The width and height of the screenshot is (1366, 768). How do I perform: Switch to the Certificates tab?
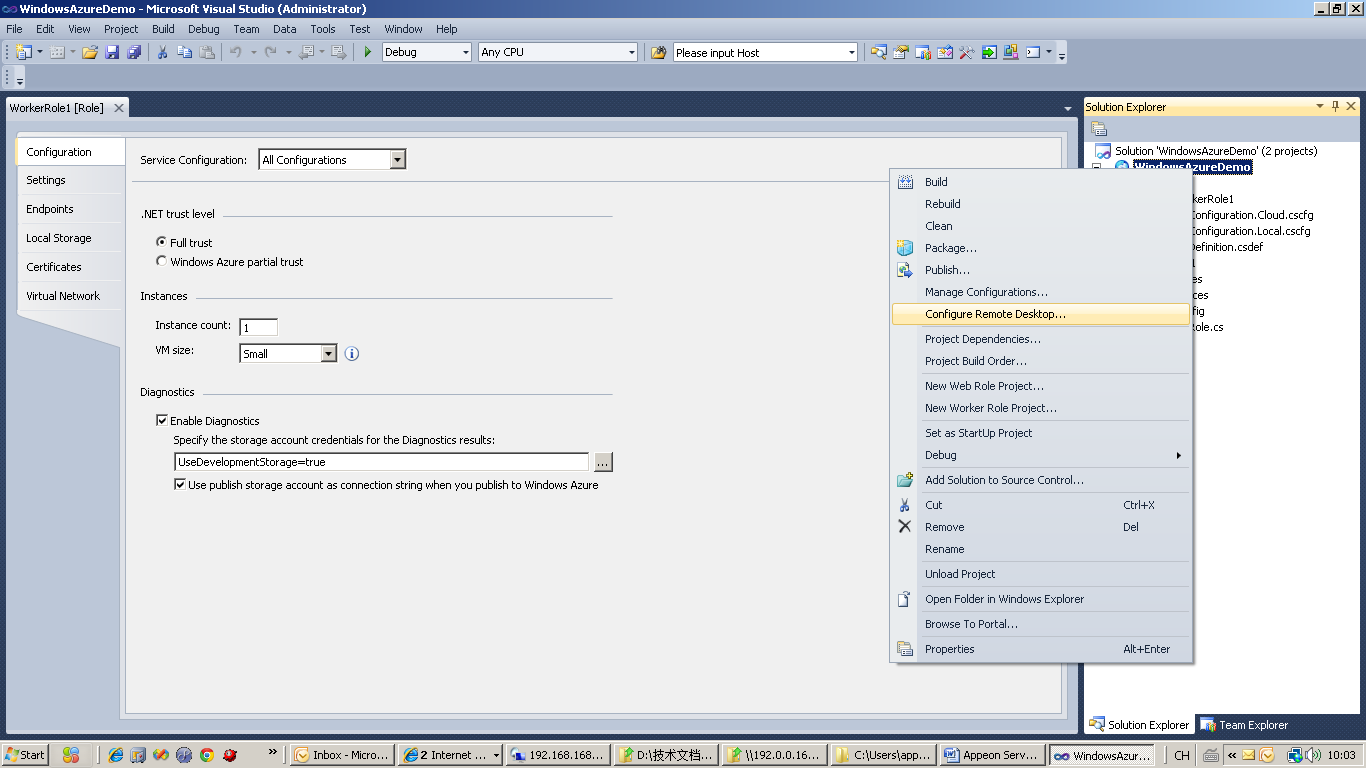[x=70, y=267]
